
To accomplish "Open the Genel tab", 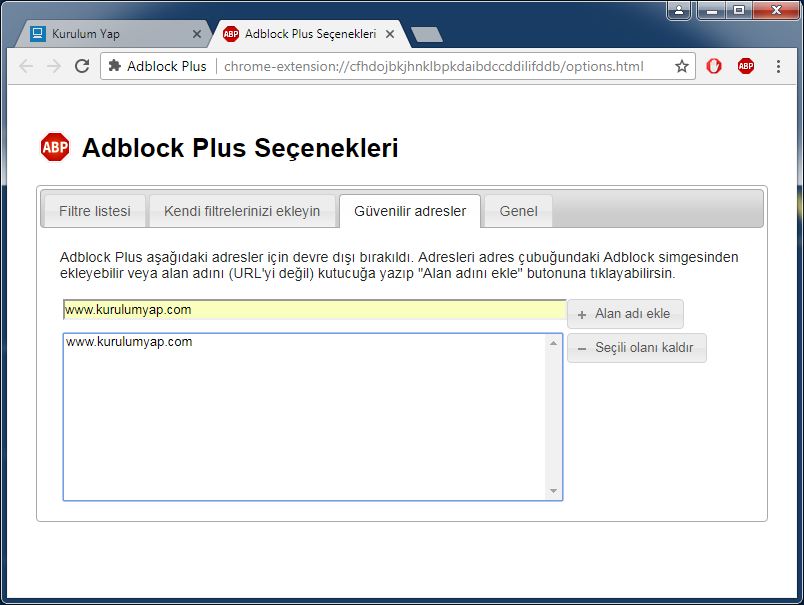I will (x=518, y=211).
